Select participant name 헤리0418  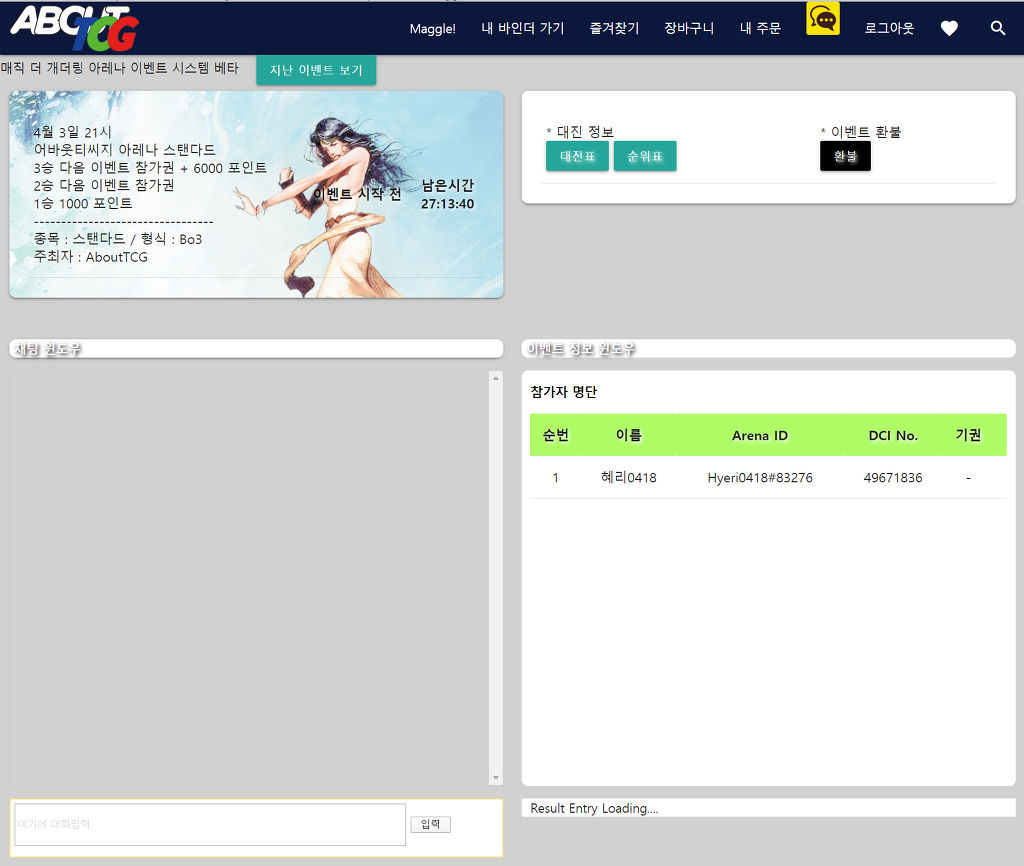628,477
